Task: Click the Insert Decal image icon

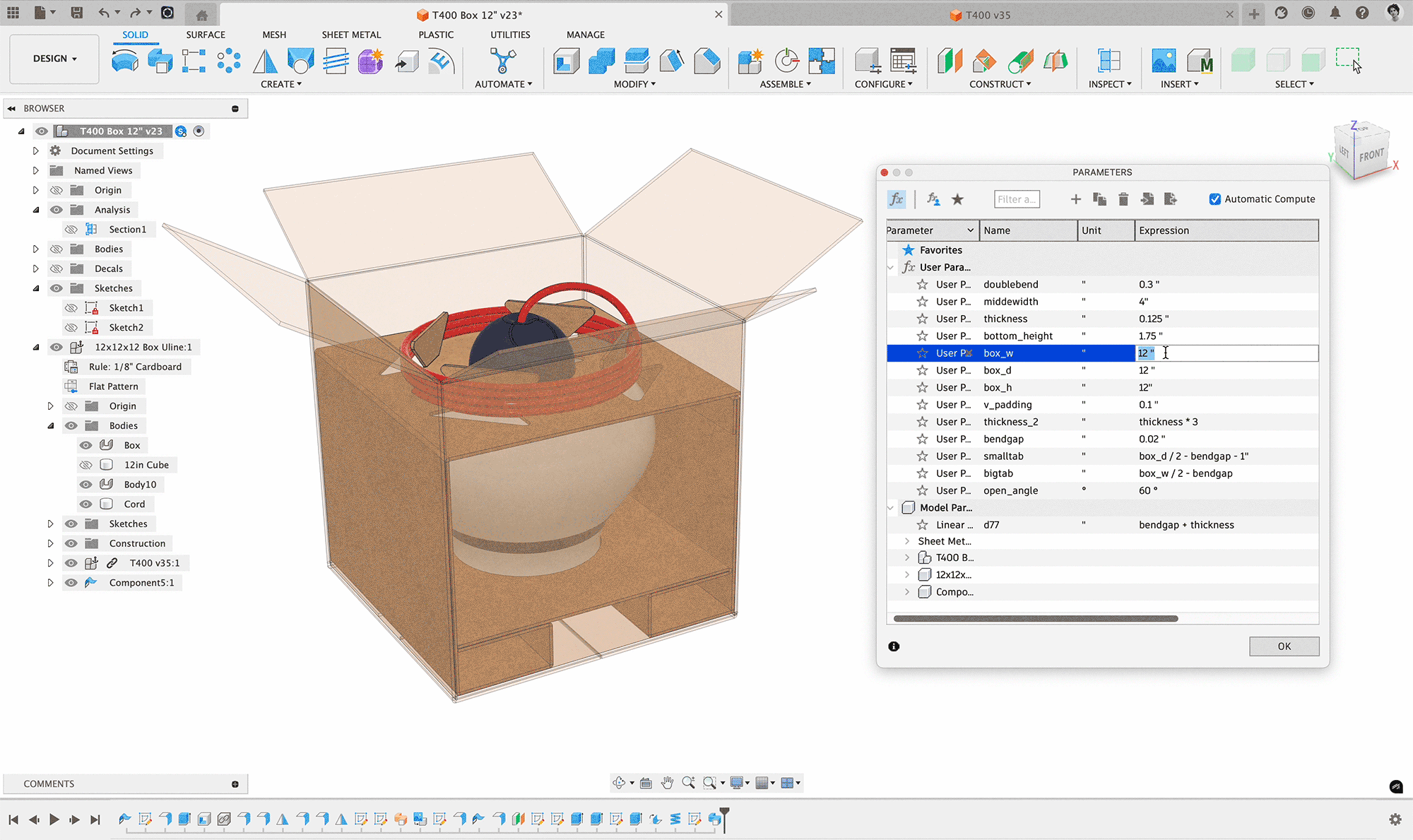Action: pos(1163,61)
